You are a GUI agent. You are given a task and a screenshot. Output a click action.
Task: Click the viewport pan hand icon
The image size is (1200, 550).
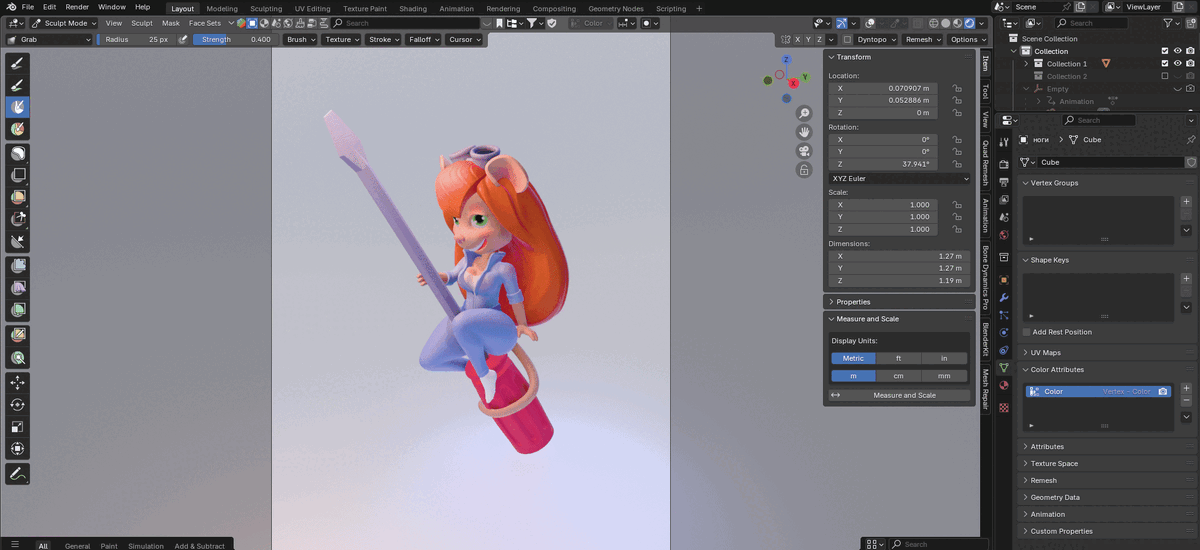click(804, 132)
